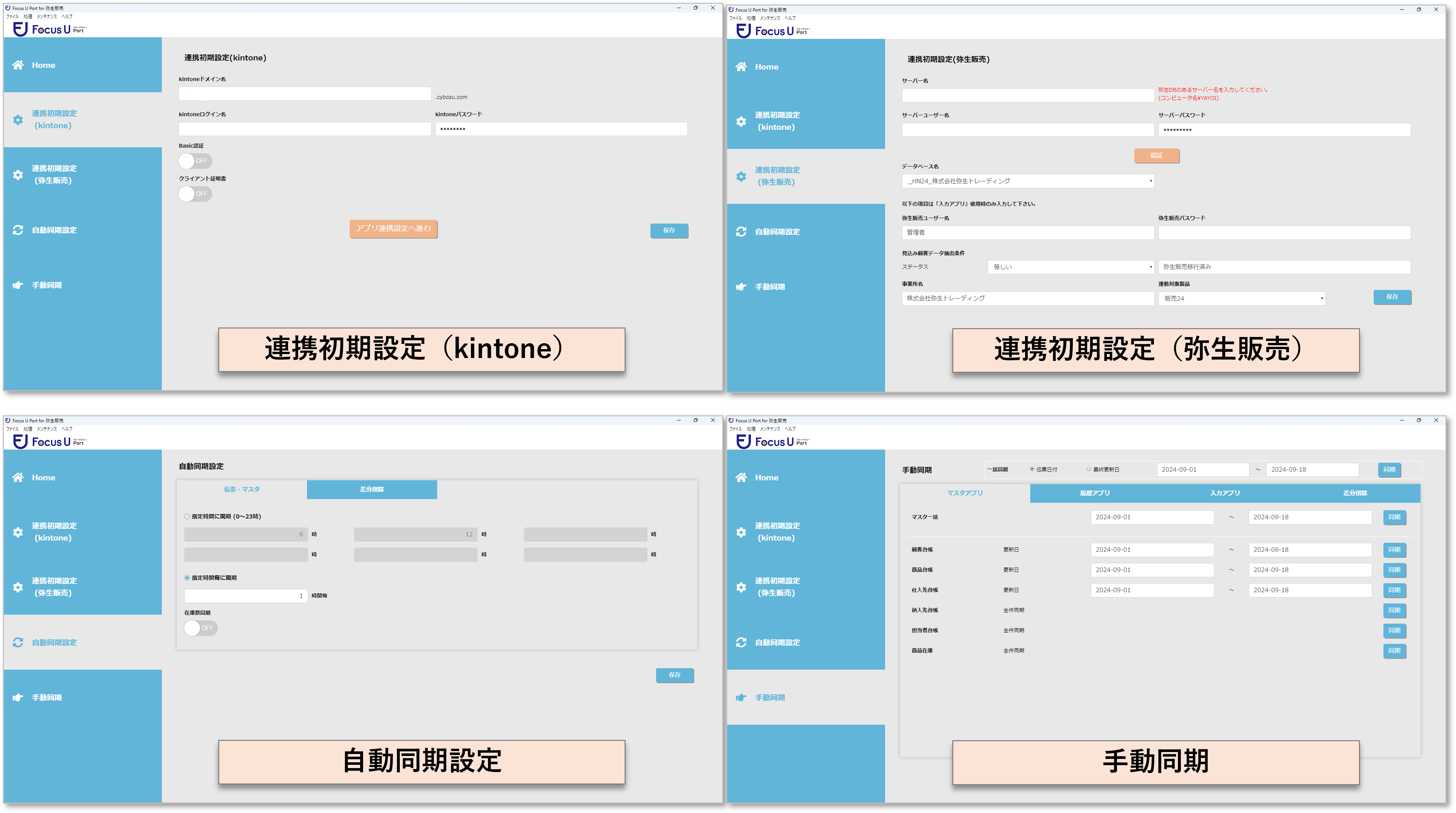
Task: Select 伝票日付 radio in manual sync
Action: (1032, 469)
